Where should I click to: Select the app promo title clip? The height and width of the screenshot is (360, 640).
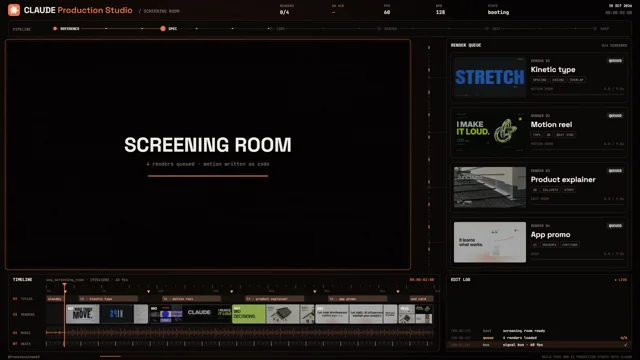click(358, 299)
